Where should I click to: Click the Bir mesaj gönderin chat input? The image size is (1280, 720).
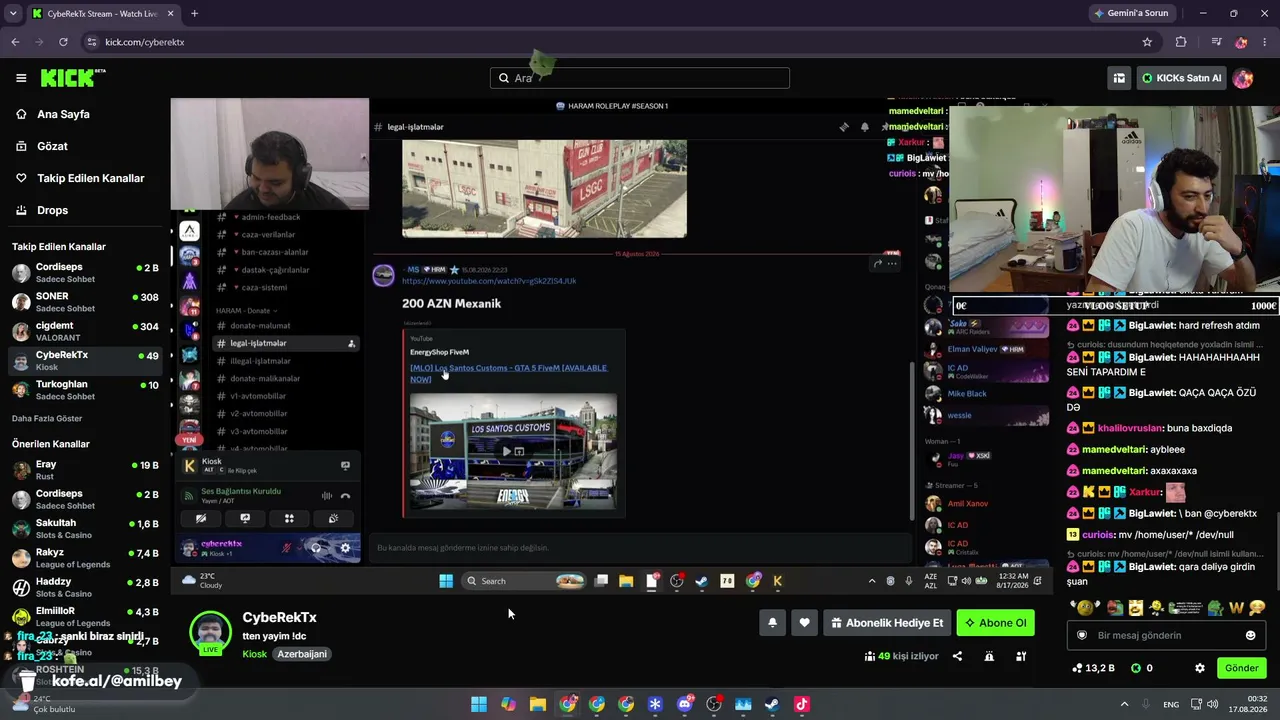[x=1165, y=635]
